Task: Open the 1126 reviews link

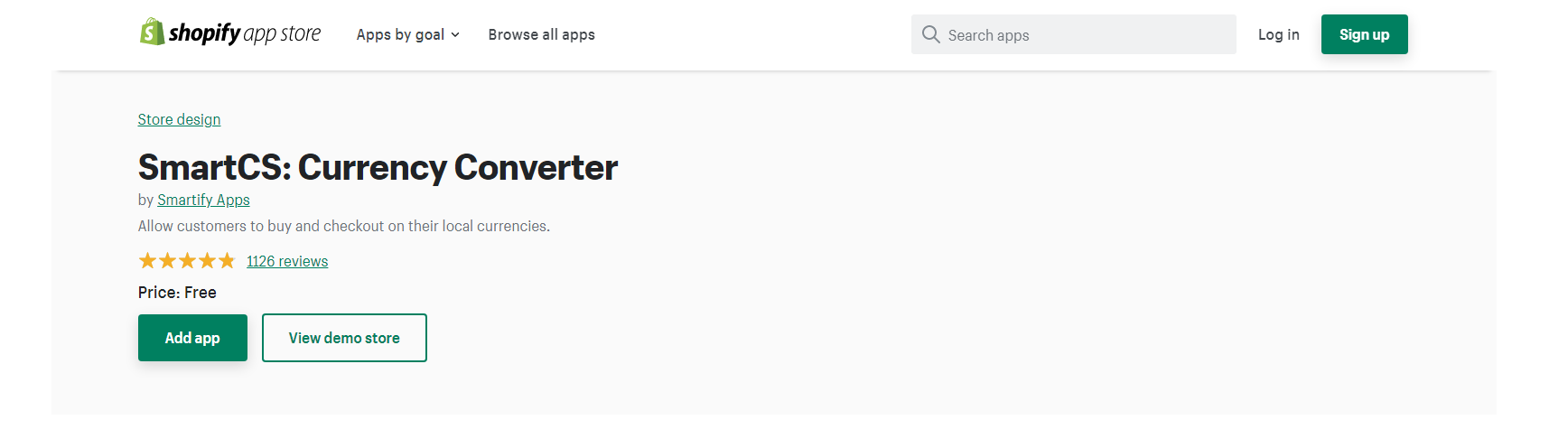Action: pos(287,261)
